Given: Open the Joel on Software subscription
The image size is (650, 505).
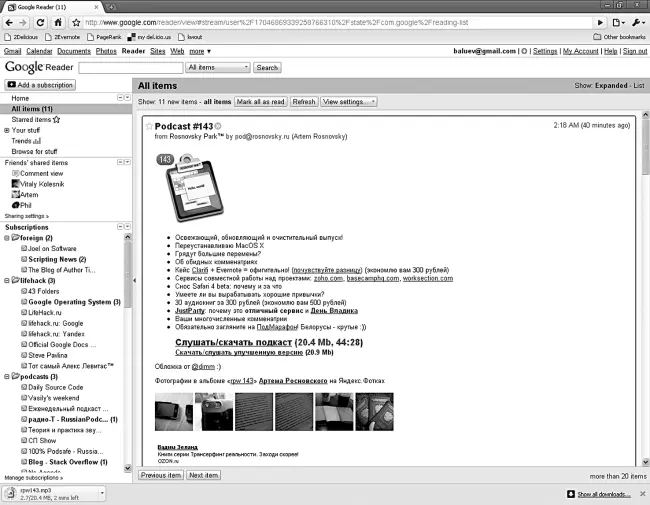Looking at the screenshot, I should [52, 249].
